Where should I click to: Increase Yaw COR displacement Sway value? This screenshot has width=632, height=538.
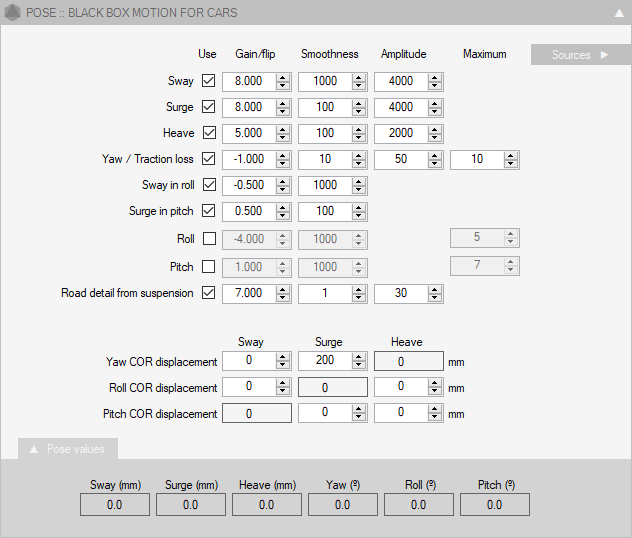283,357
